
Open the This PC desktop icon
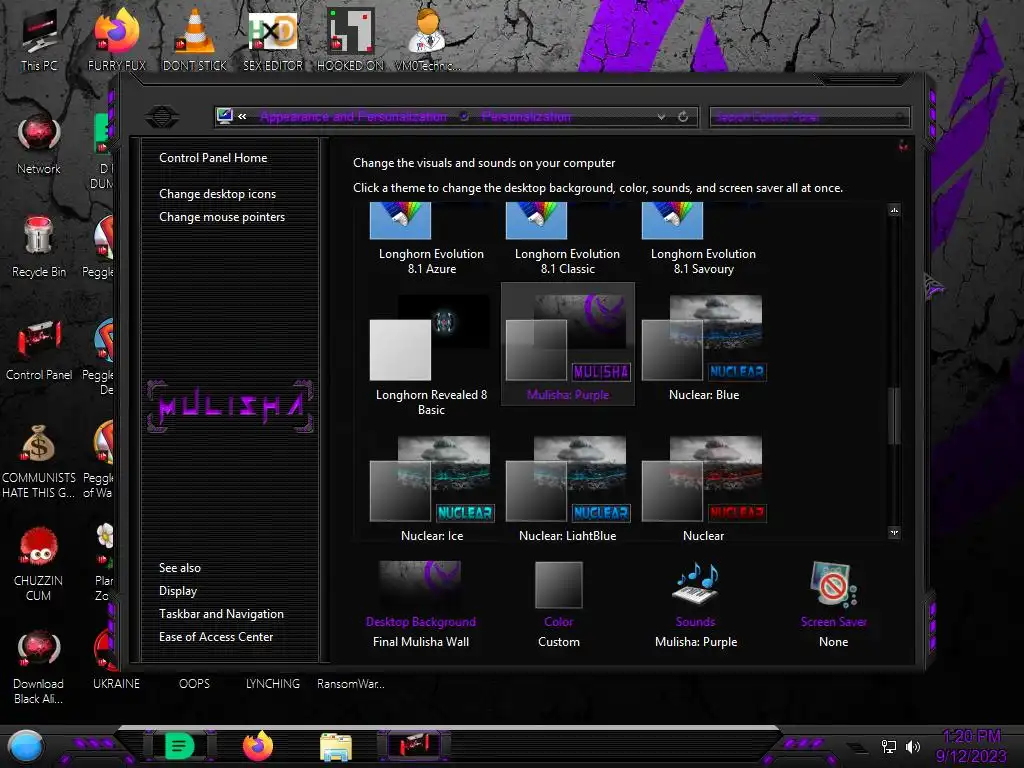click(x=39, y=39)
